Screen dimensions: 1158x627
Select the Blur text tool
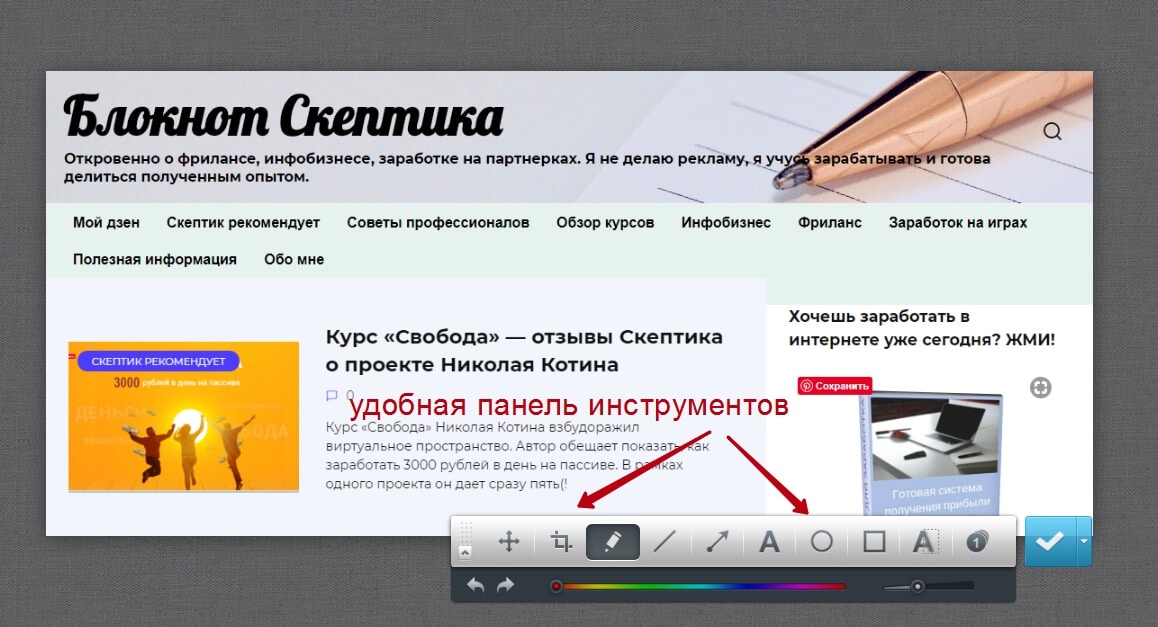click(924, 542)
